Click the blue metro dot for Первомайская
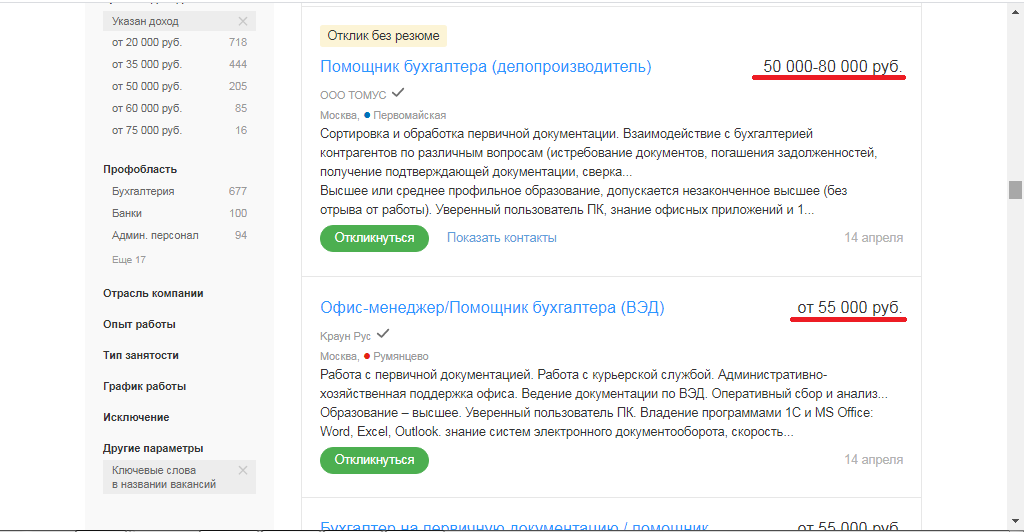Screen dimensions: 1024x532 click(x=367, y=115)
